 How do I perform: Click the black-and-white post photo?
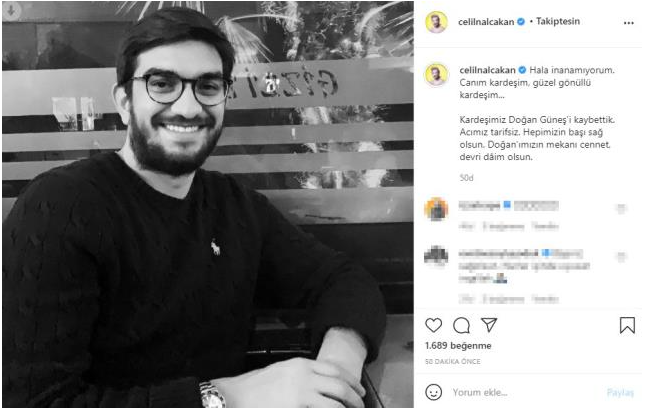[208, 204]
